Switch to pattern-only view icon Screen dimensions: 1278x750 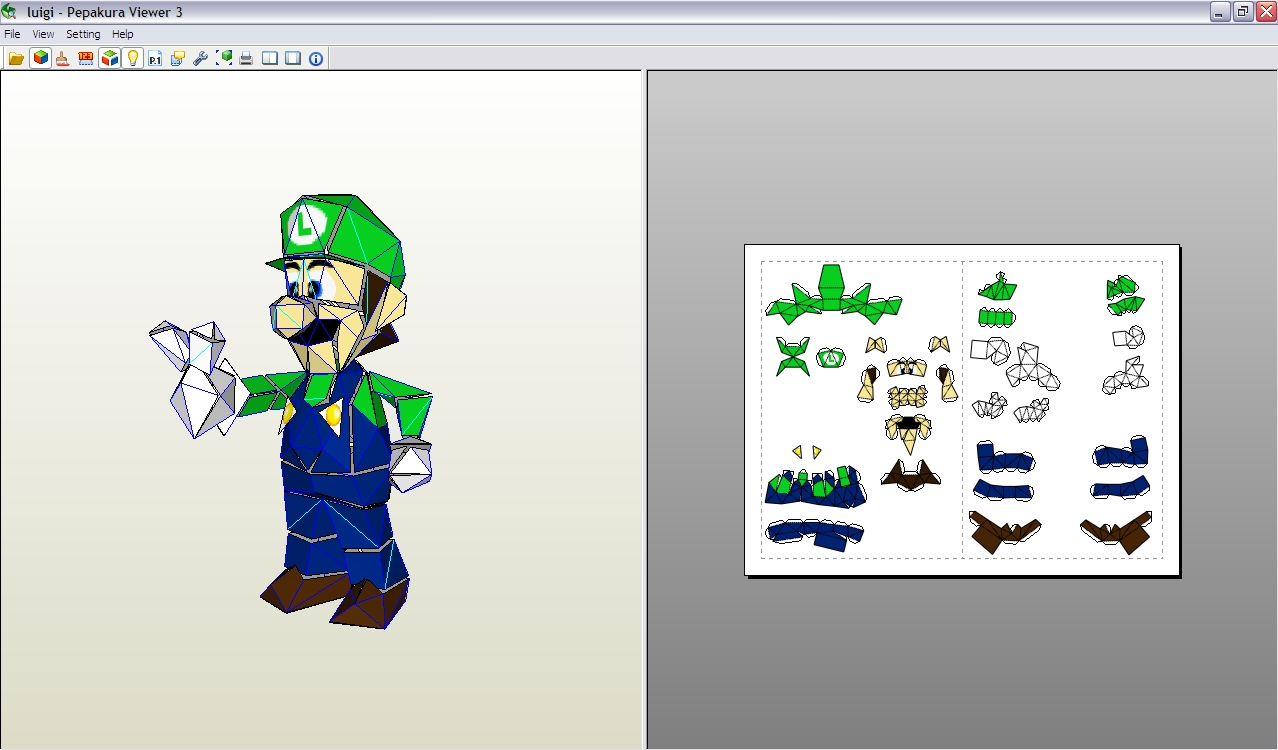tap(291, 58)
